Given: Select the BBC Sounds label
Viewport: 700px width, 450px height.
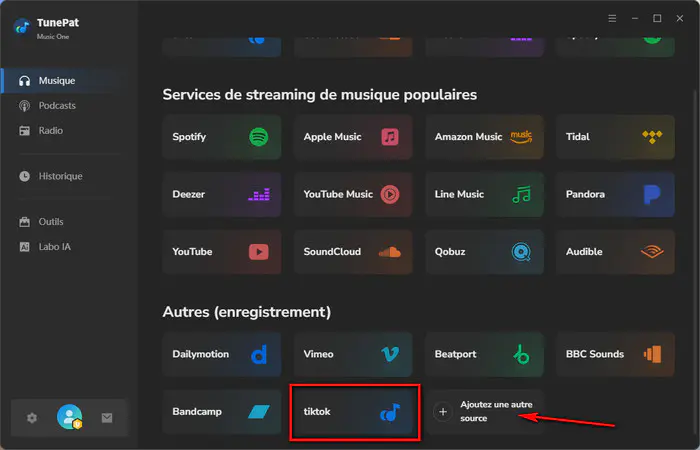Looking at the screenshot, I should click(x=595, y=354).
